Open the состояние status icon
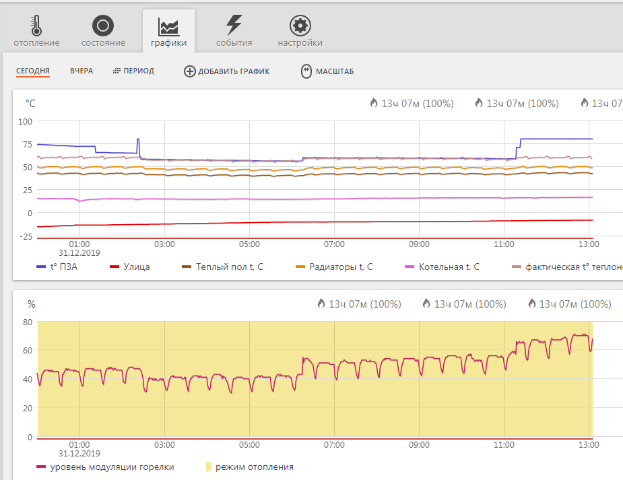 [x=102, y=26]
